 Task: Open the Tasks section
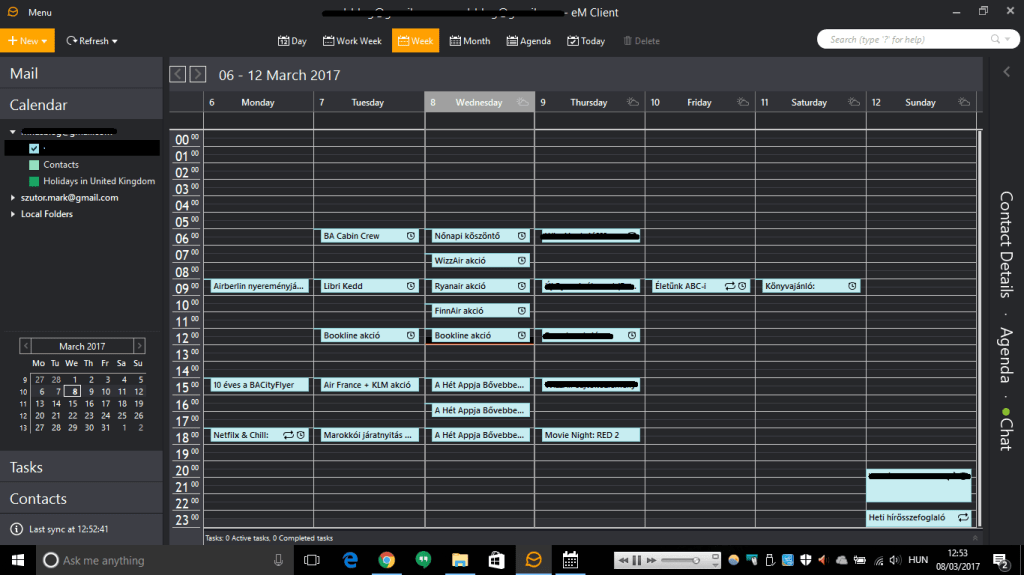click(26, 467)
